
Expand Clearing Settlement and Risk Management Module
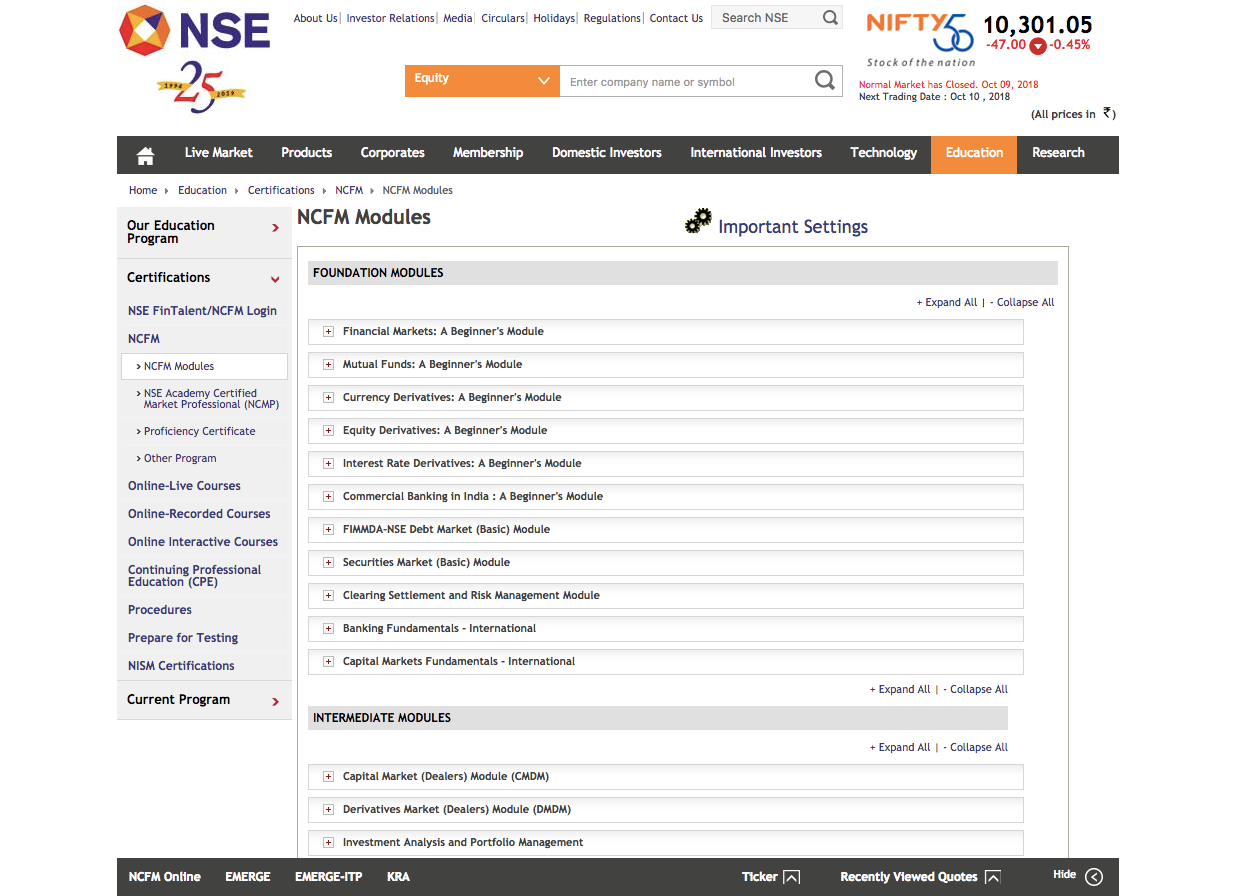coord(328,595)
